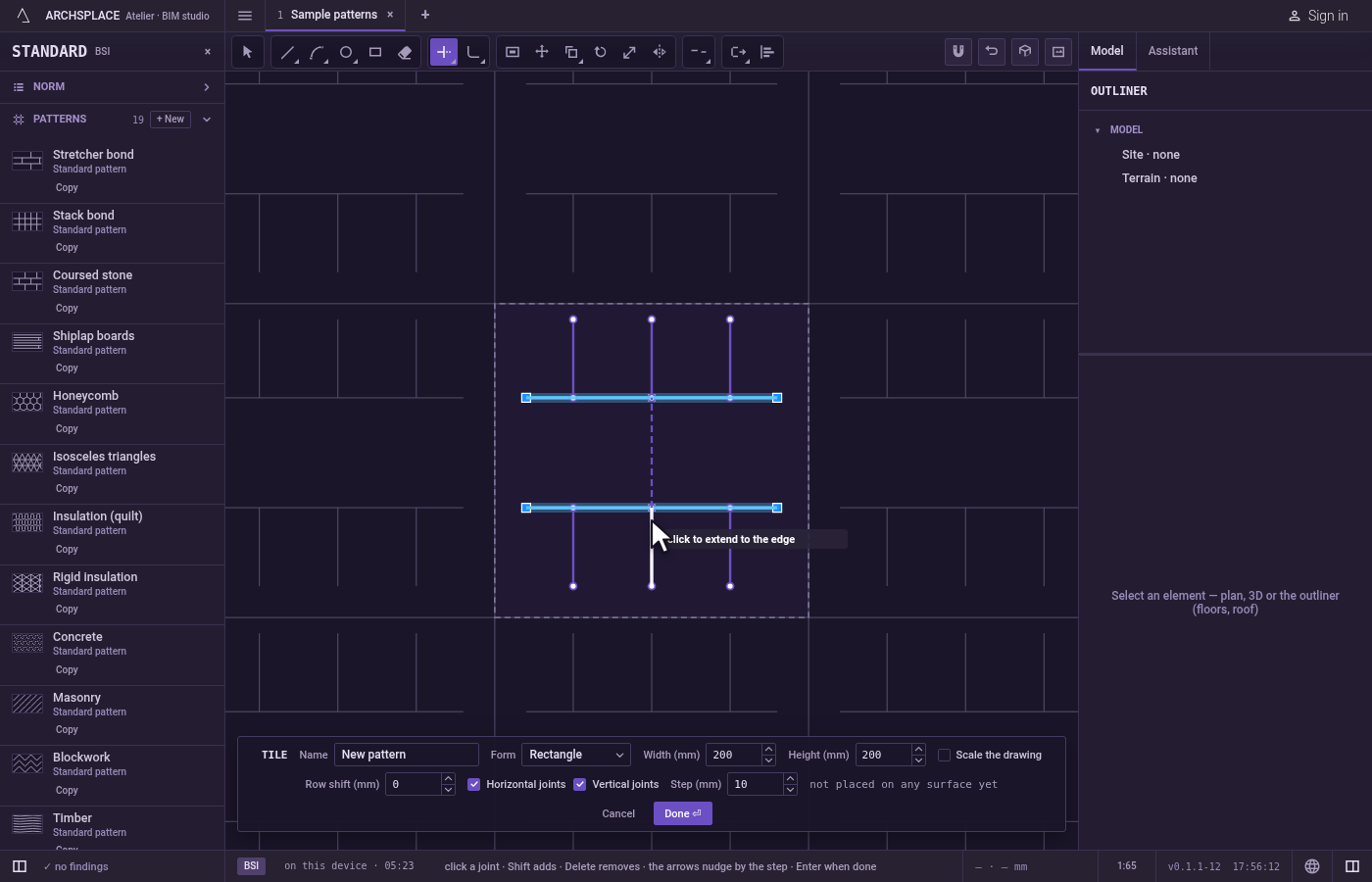This screenshot has width=1372, height=882.
Task: Collapse the PATTERNS section chevron
Action: pos(207,120)
